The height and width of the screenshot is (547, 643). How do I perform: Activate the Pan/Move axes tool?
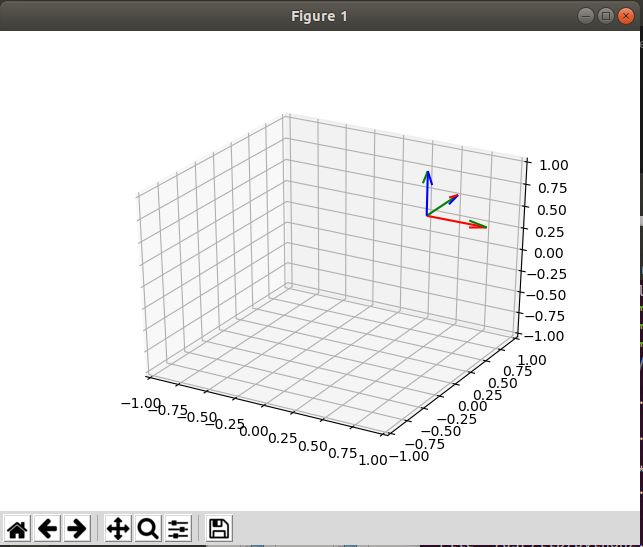[118, 529]
